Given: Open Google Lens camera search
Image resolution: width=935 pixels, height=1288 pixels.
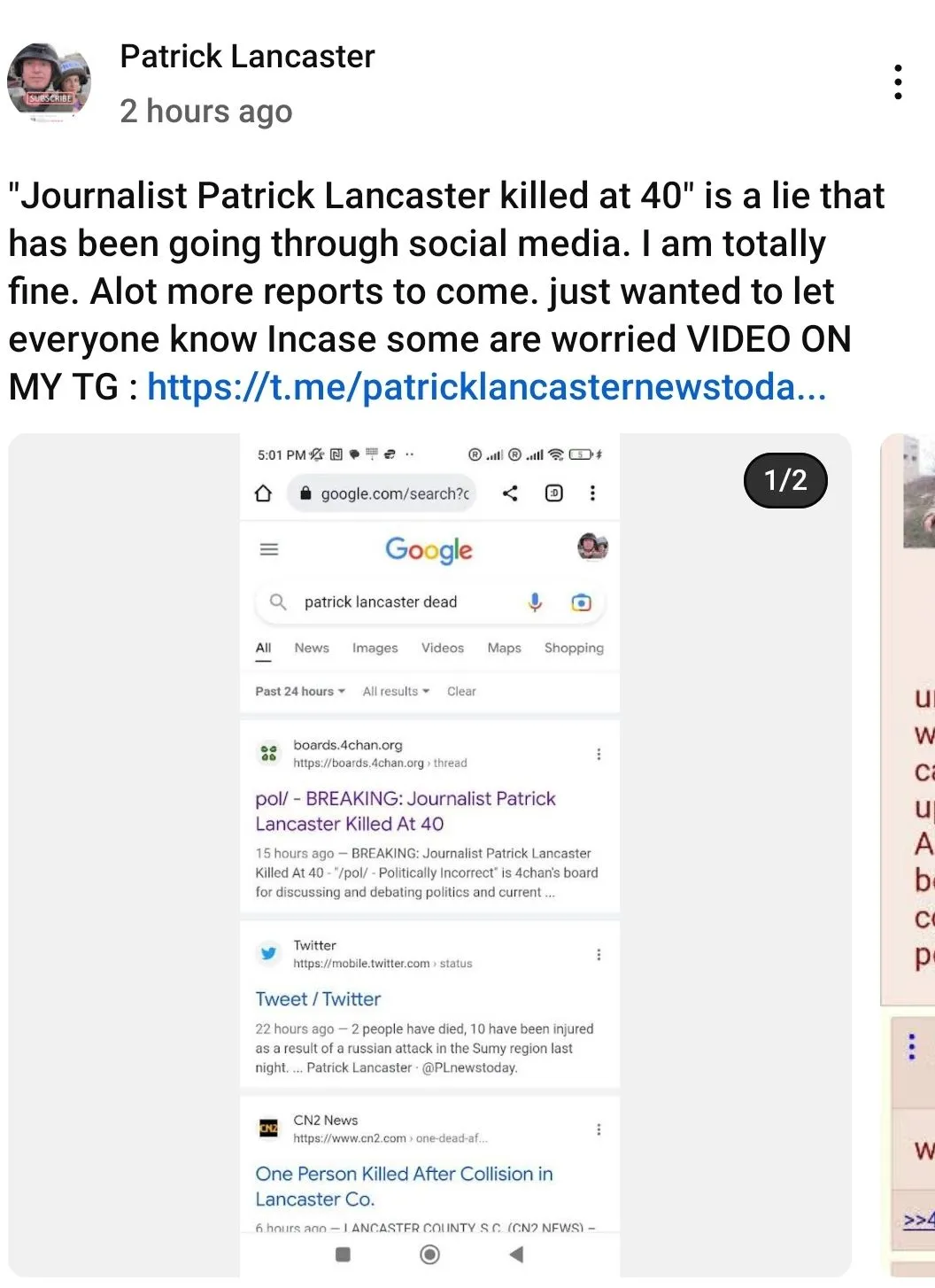Looking at the screenshot, I should [580, 602].
